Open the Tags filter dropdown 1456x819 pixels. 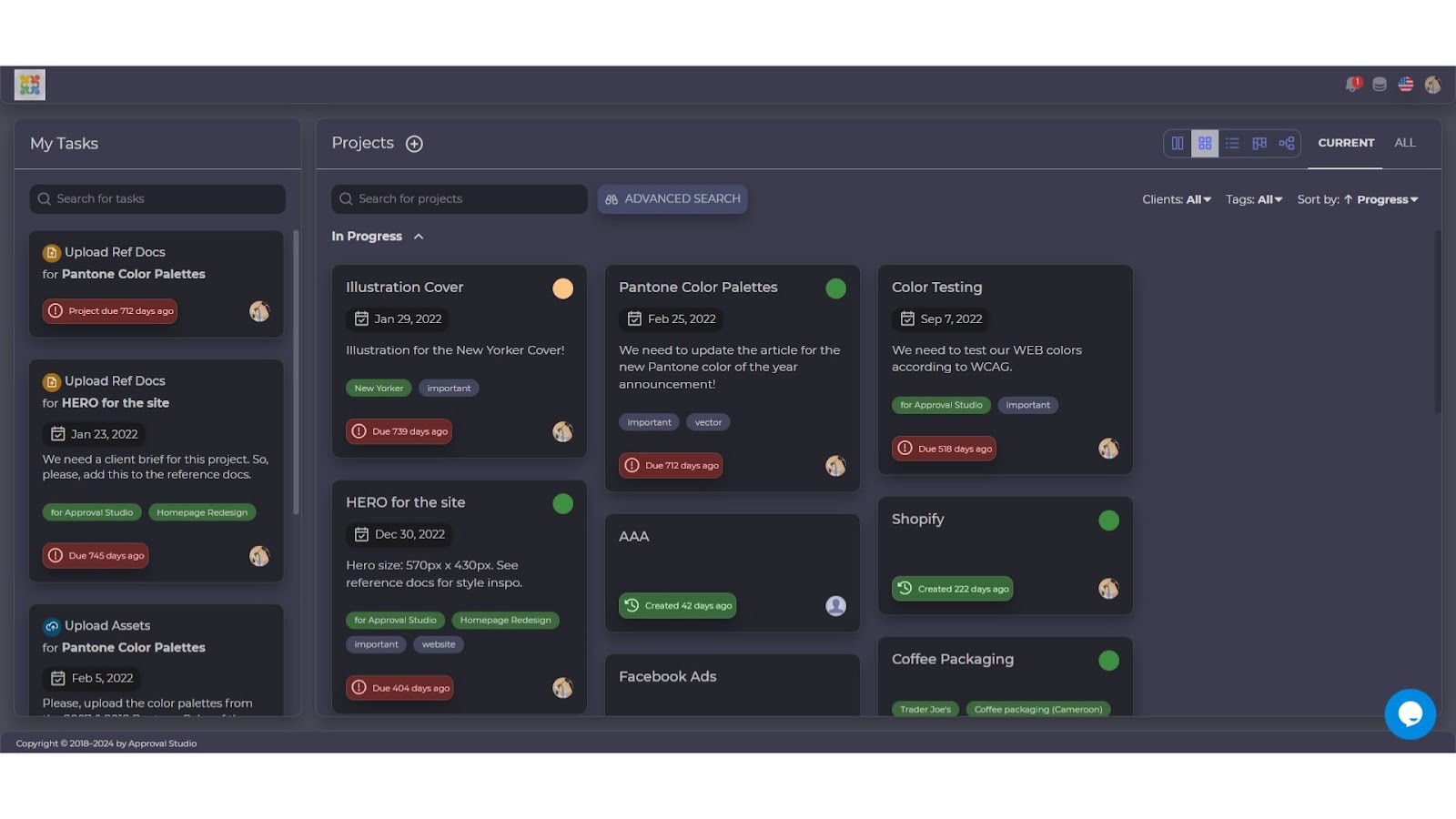1254,198
